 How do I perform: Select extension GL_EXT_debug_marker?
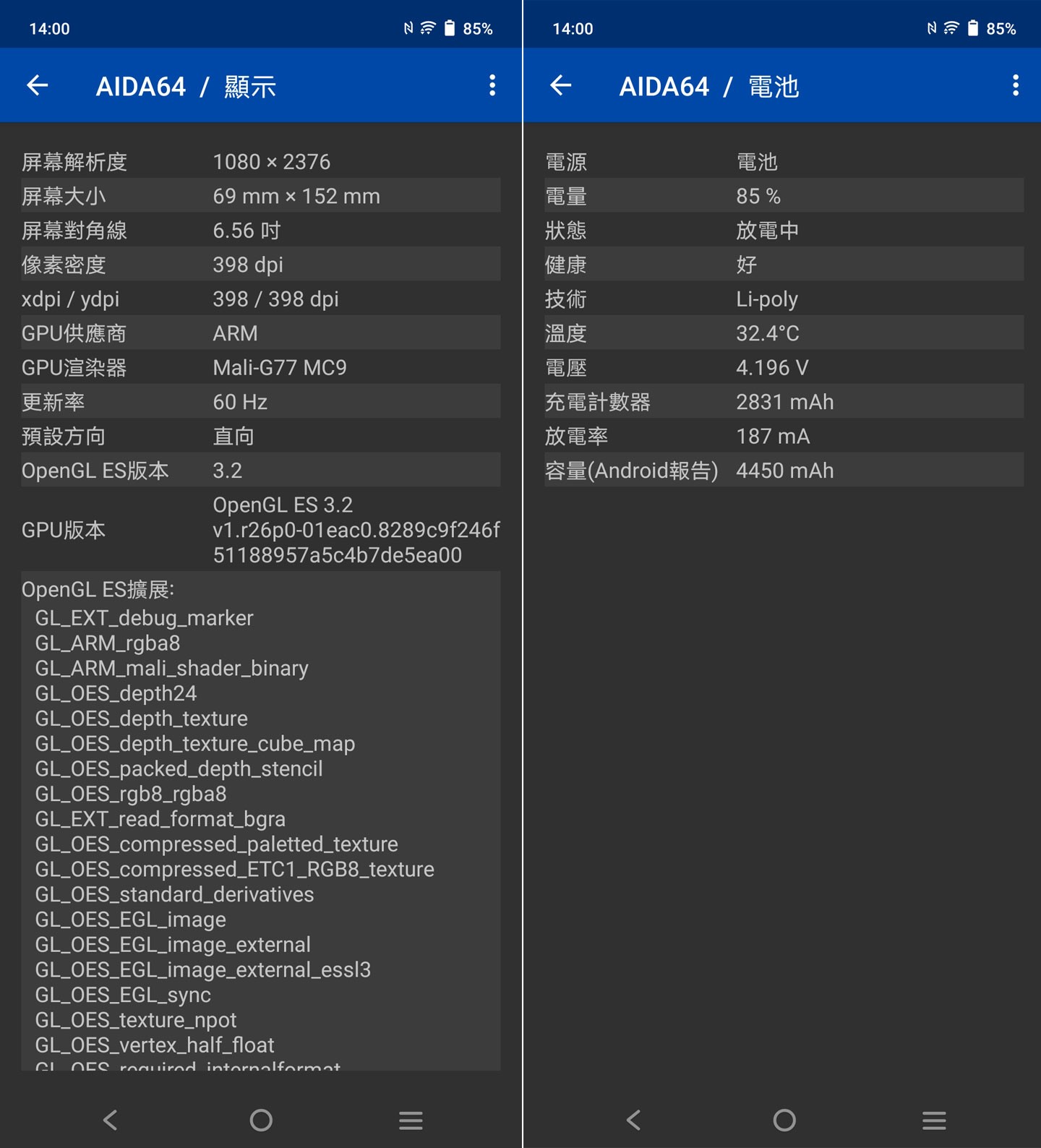point(144,618)
